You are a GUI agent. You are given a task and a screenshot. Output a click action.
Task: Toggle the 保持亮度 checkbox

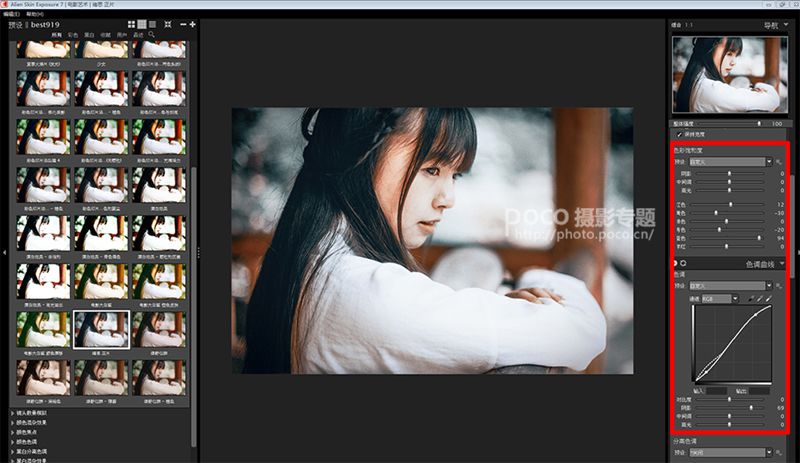[x=680, y=134]
